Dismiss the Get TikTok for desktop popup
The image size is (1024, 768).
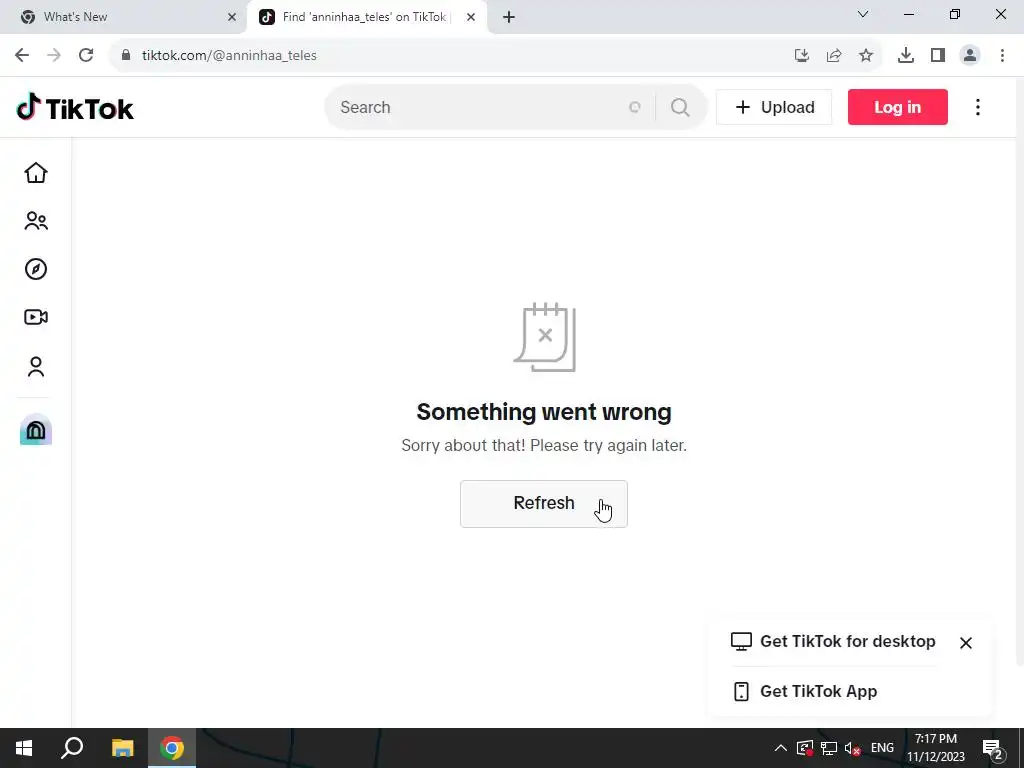click(x=966, y=643)
